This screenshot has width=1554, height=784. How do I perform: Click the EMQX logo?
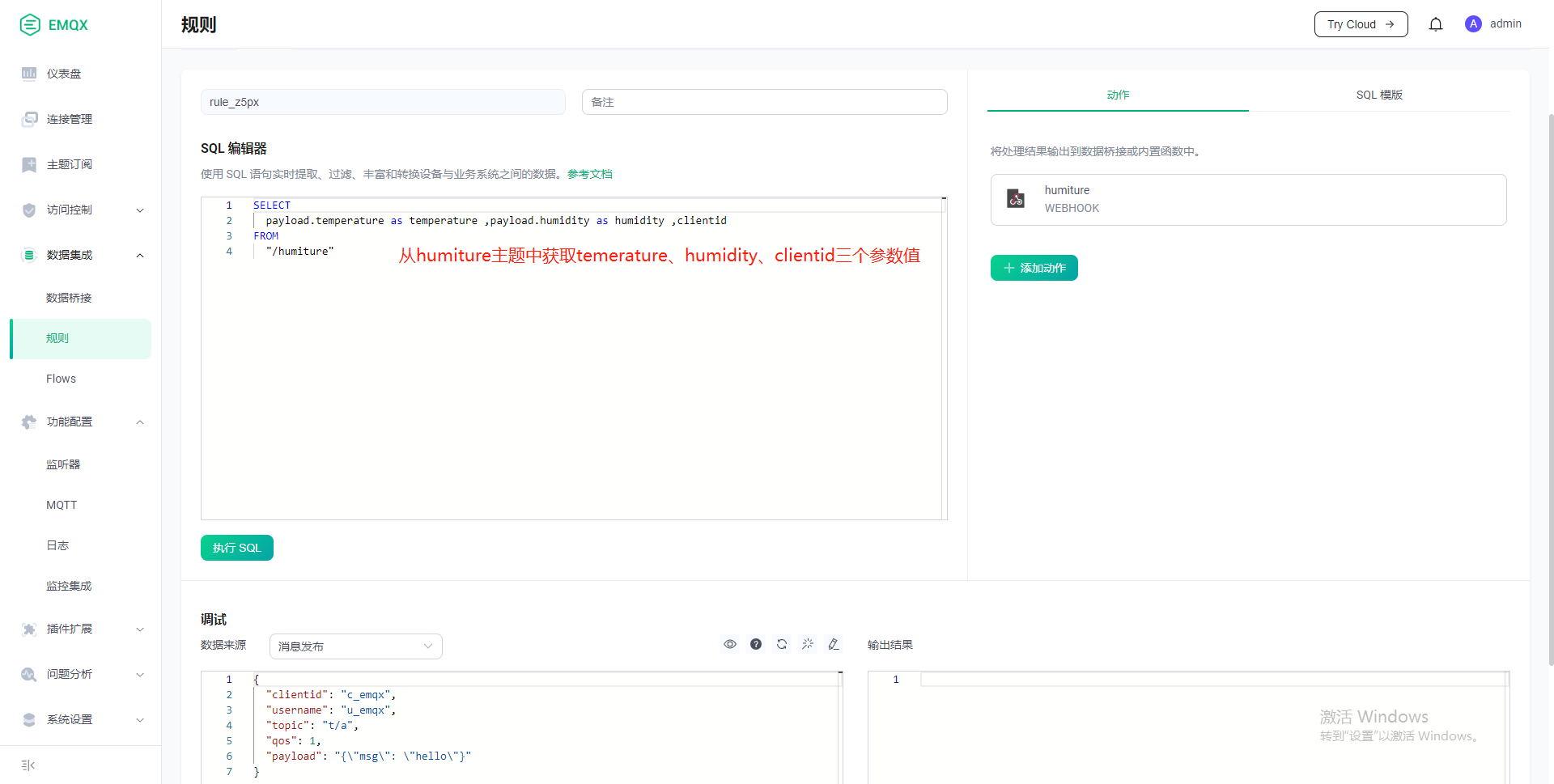click(54, 25)
